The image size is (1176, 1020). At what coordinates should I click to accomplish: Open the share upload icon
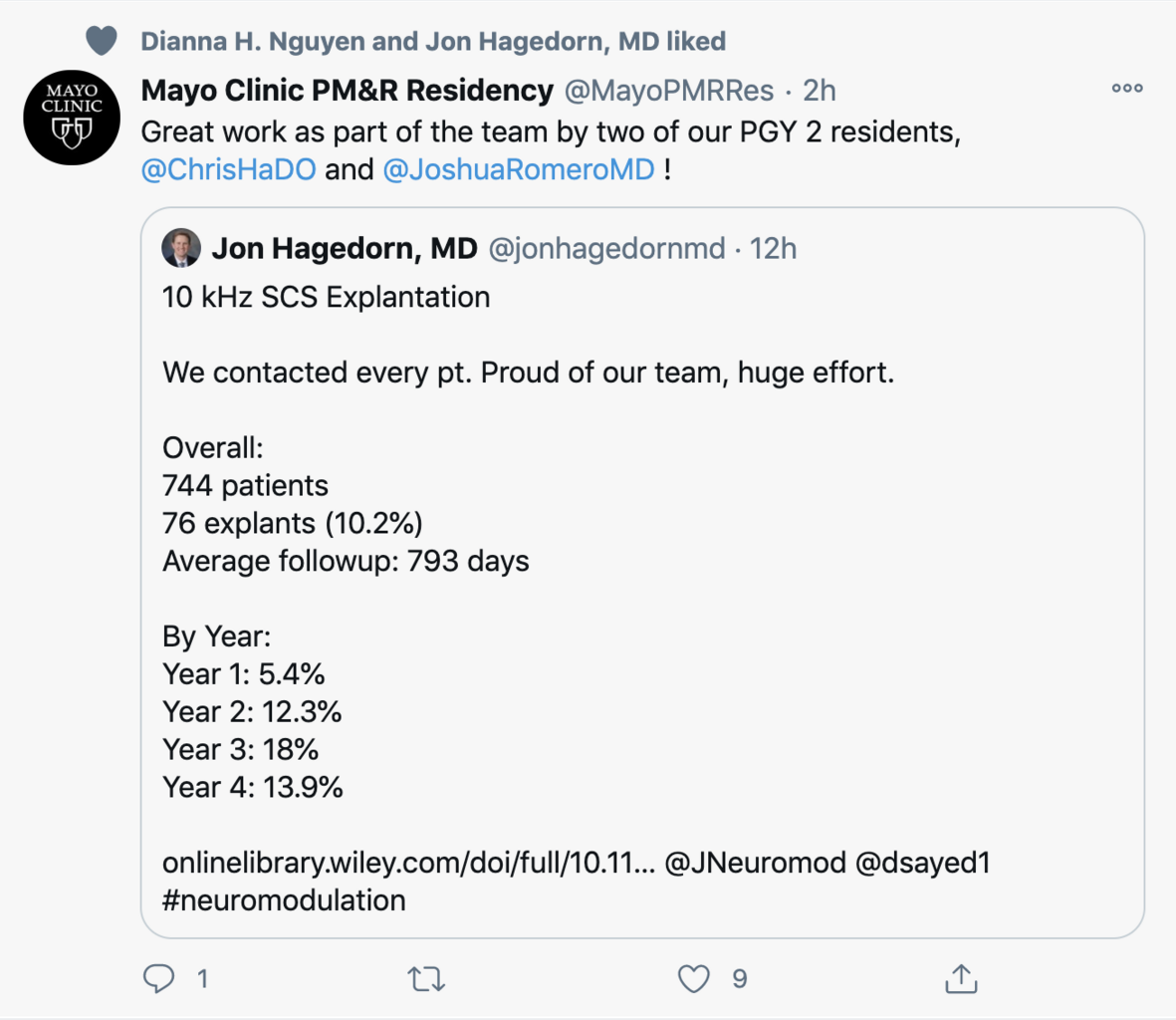tap(961, 979)
